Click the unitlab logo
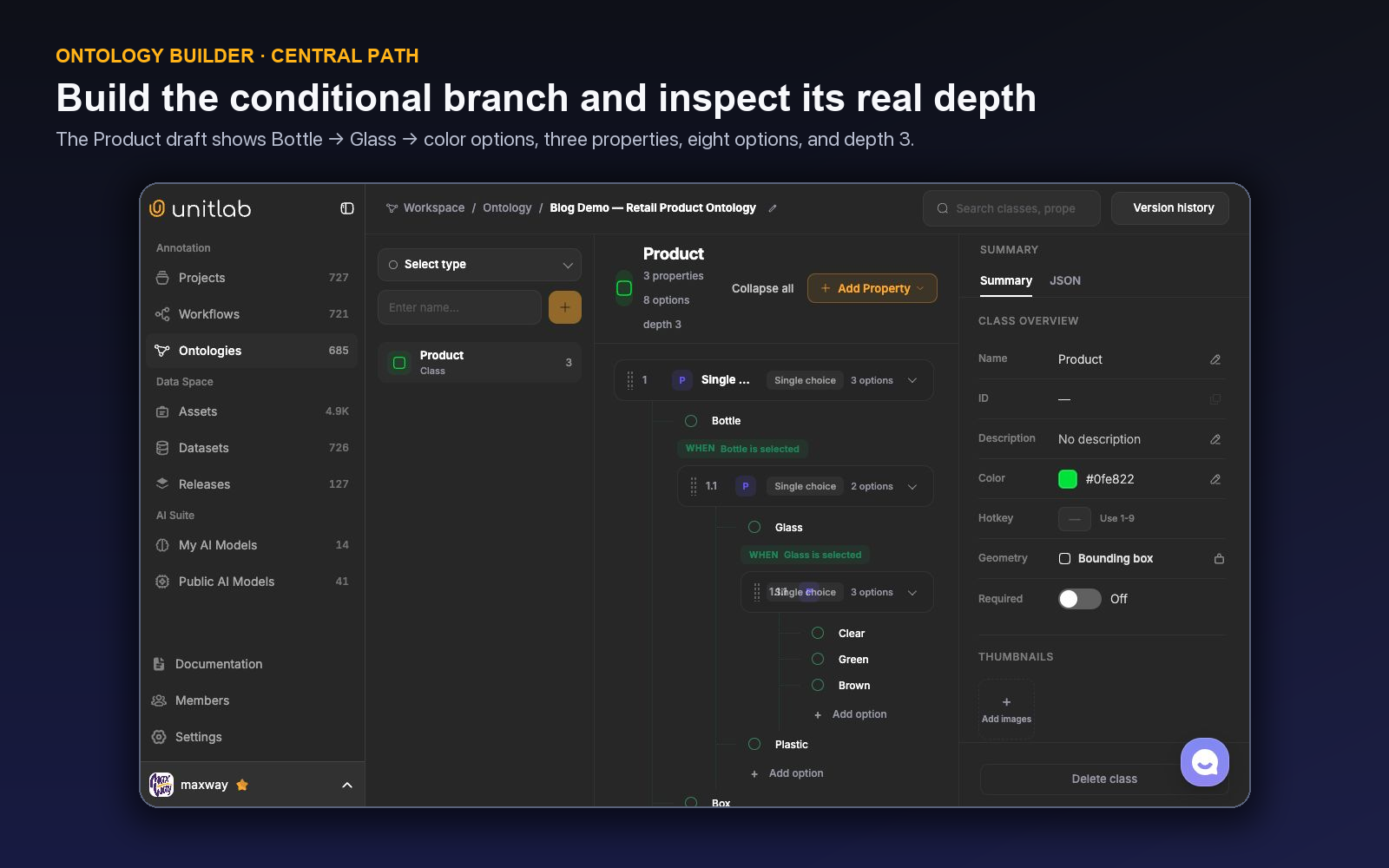The image size is (1389, 868). pos(201,208)
